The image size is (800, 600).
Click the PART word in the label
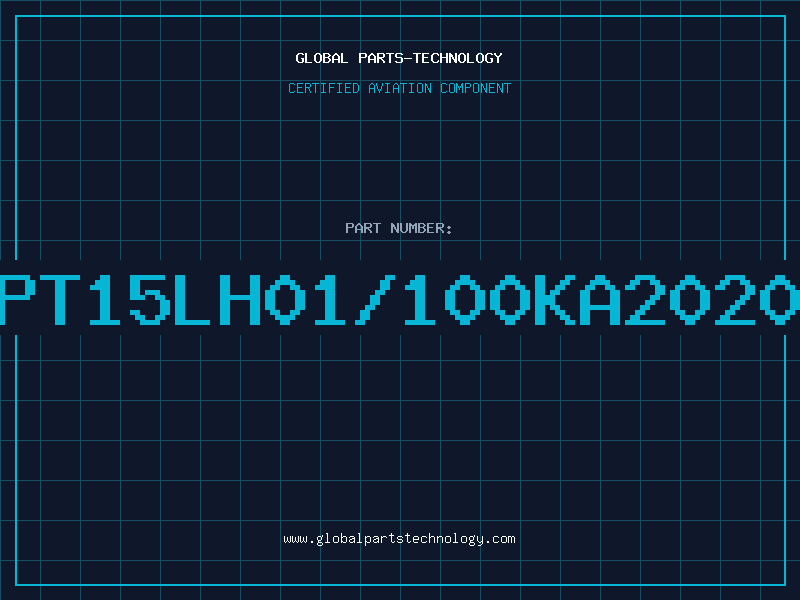pyautogui.click(x=363, y=228)
